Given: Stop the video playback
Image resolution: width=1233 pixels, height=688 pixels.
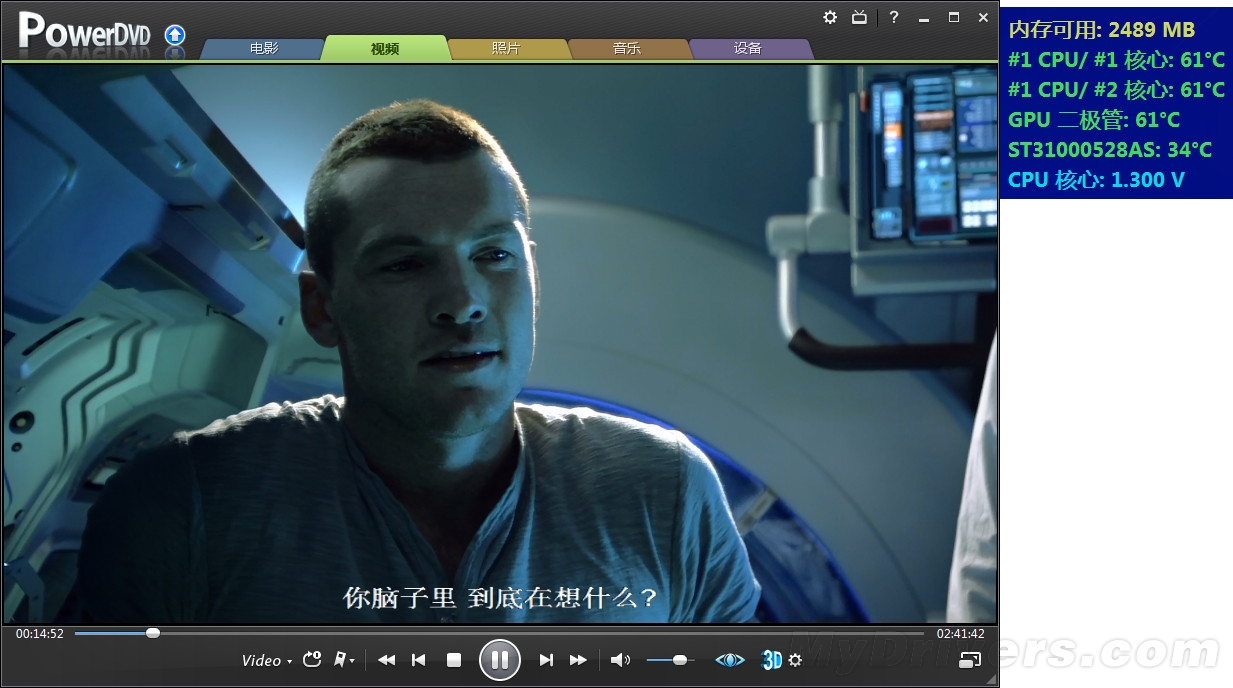Looking at the screenshot, I should (x=453, y=660).
